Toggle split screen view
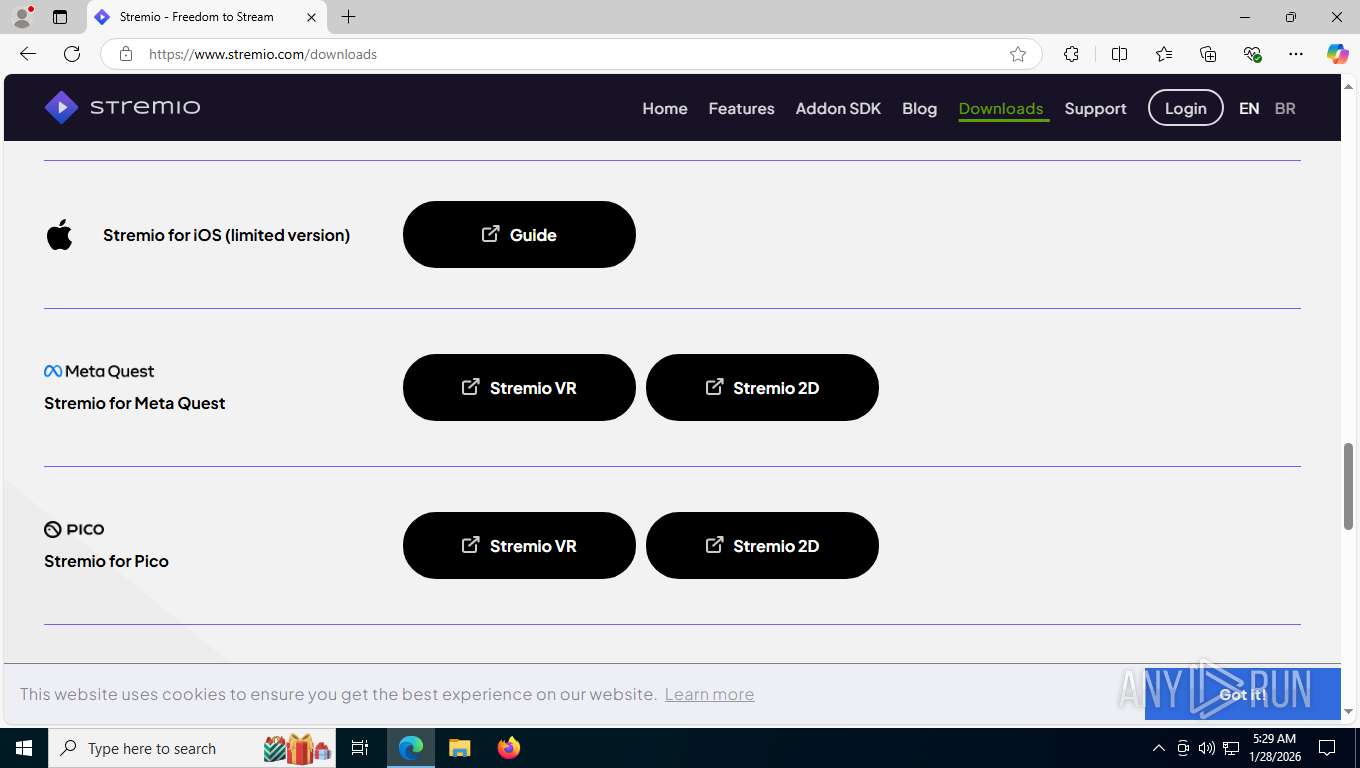The image size is (1360, 768). pyautogui.click(x=1119, y=54)
